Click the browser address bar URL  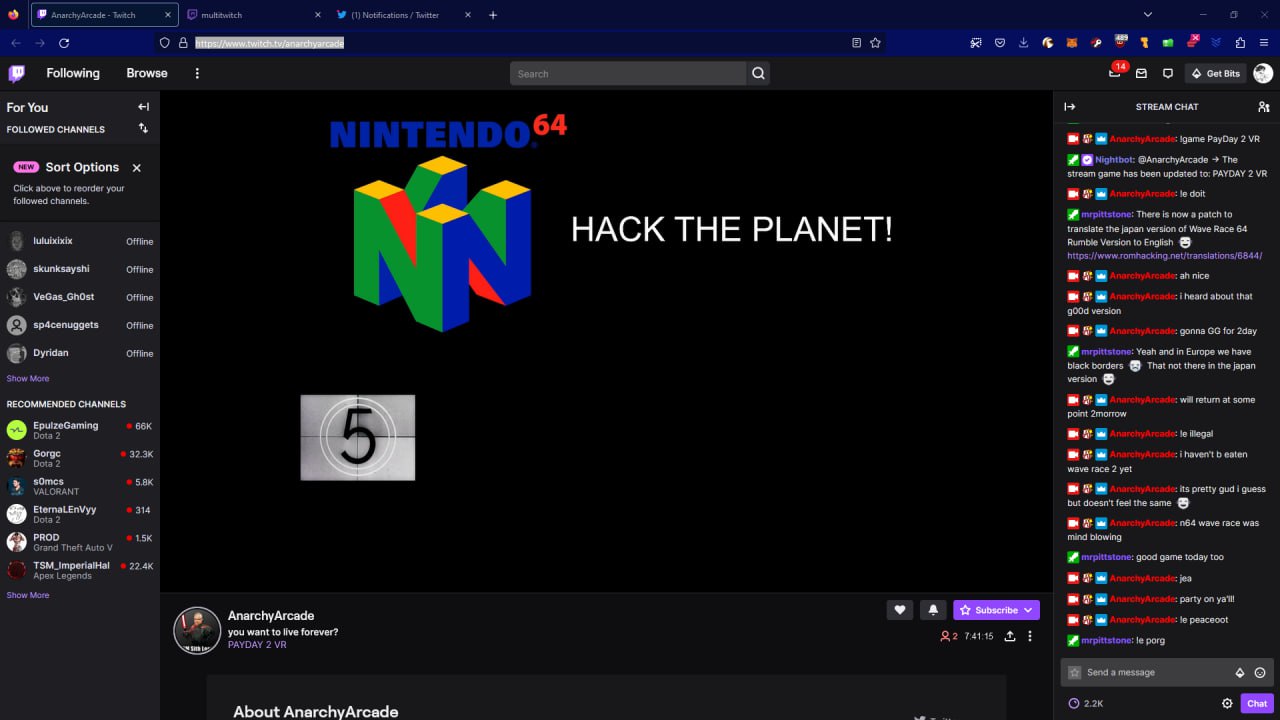270,43
